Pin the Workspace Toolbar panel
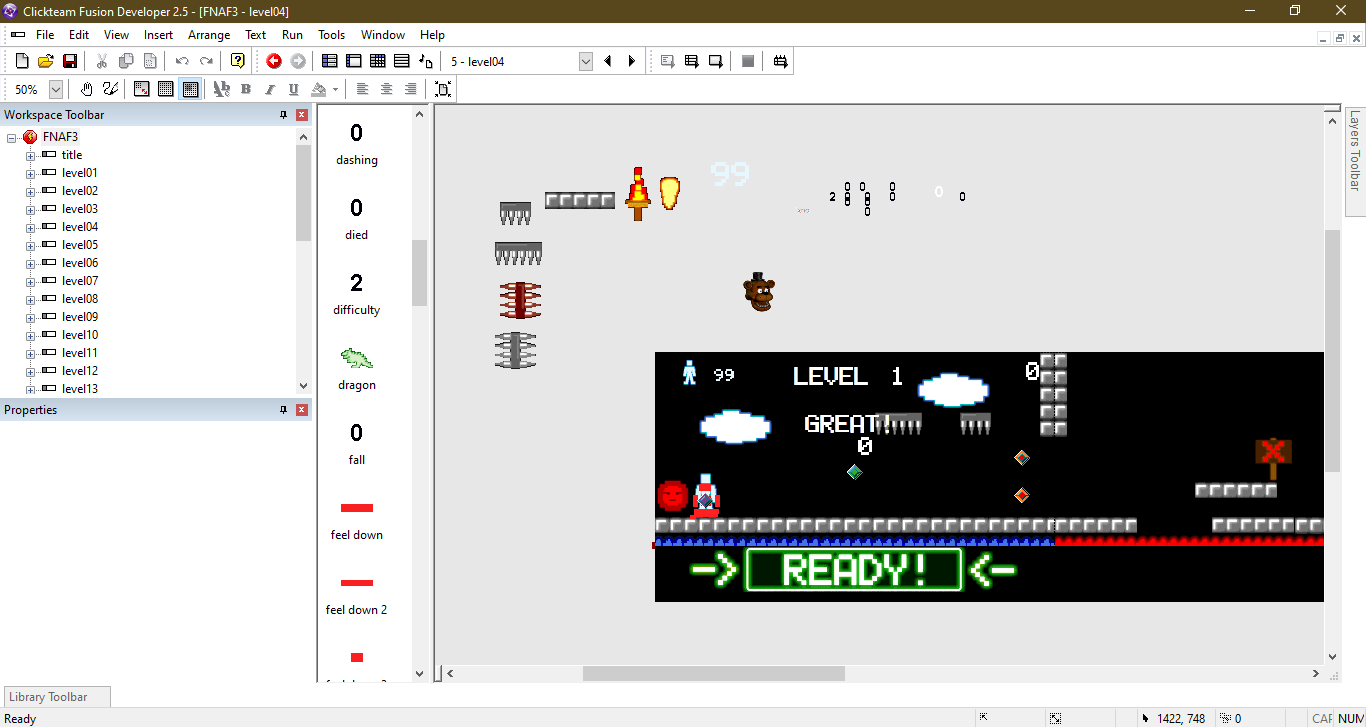 pyautogui.click(x=284, y=115)
